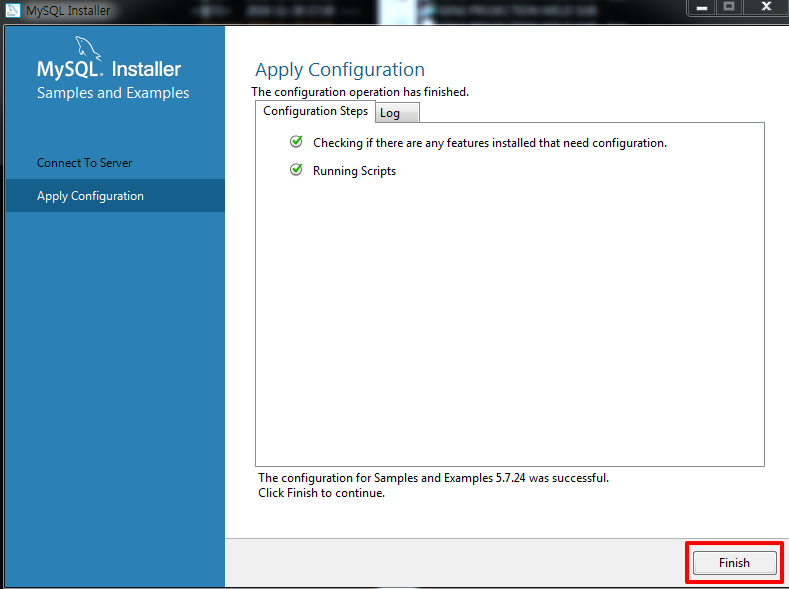The width and height of the screenshot is (789, 589).
Task: Minimize the MySQL Installer window
Action: [x=702, y=7]
